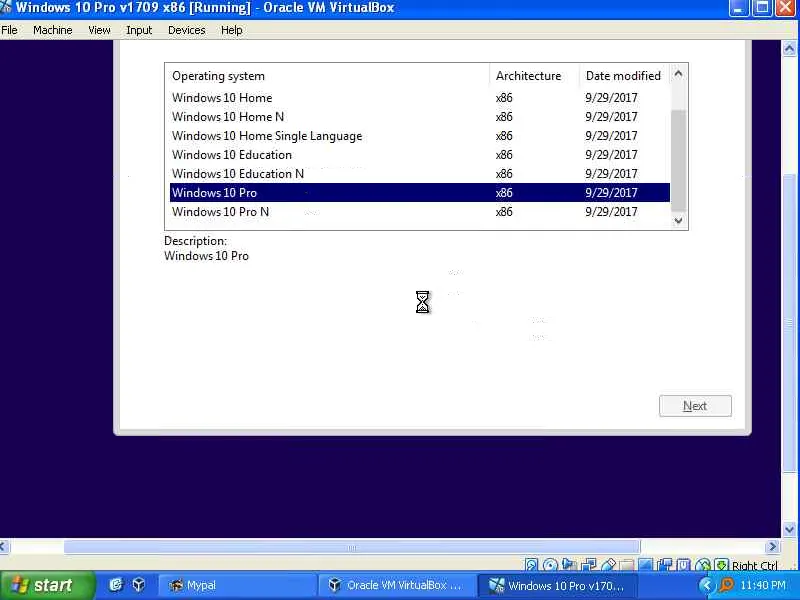Viewport: 800px width, 600px height.
Task: Select Windows 10 Home edition
Action: [x=419, y=97]
